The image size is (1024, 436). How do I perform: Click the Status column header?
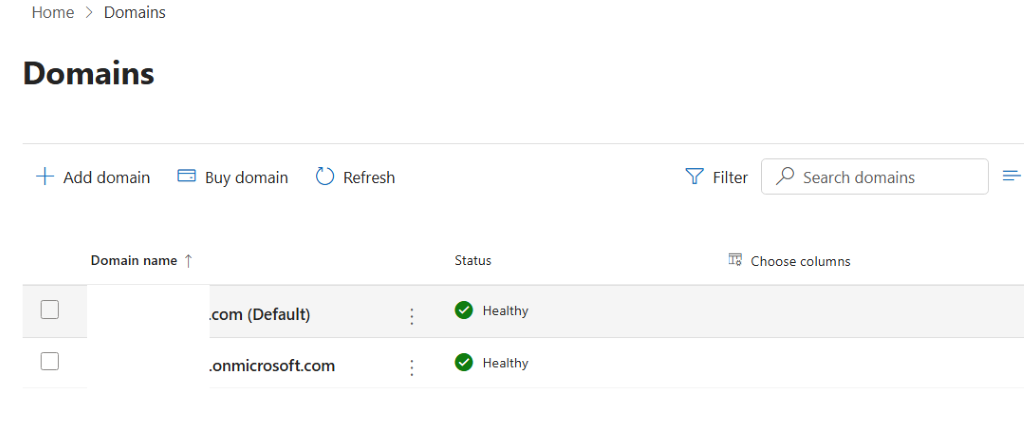[473, 260]
